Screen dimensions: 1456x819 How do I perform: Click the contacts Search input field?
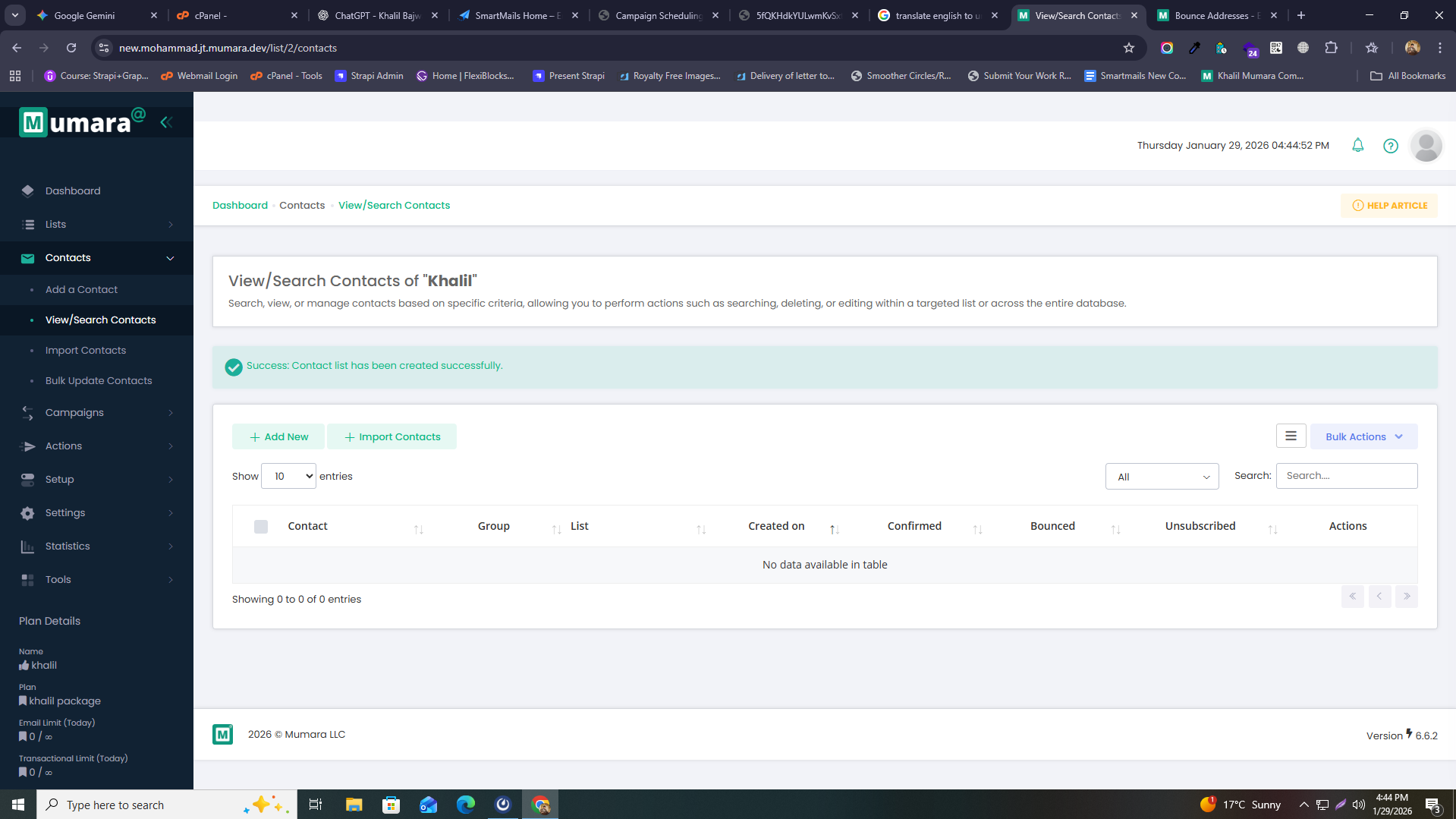click(1346, 476)
